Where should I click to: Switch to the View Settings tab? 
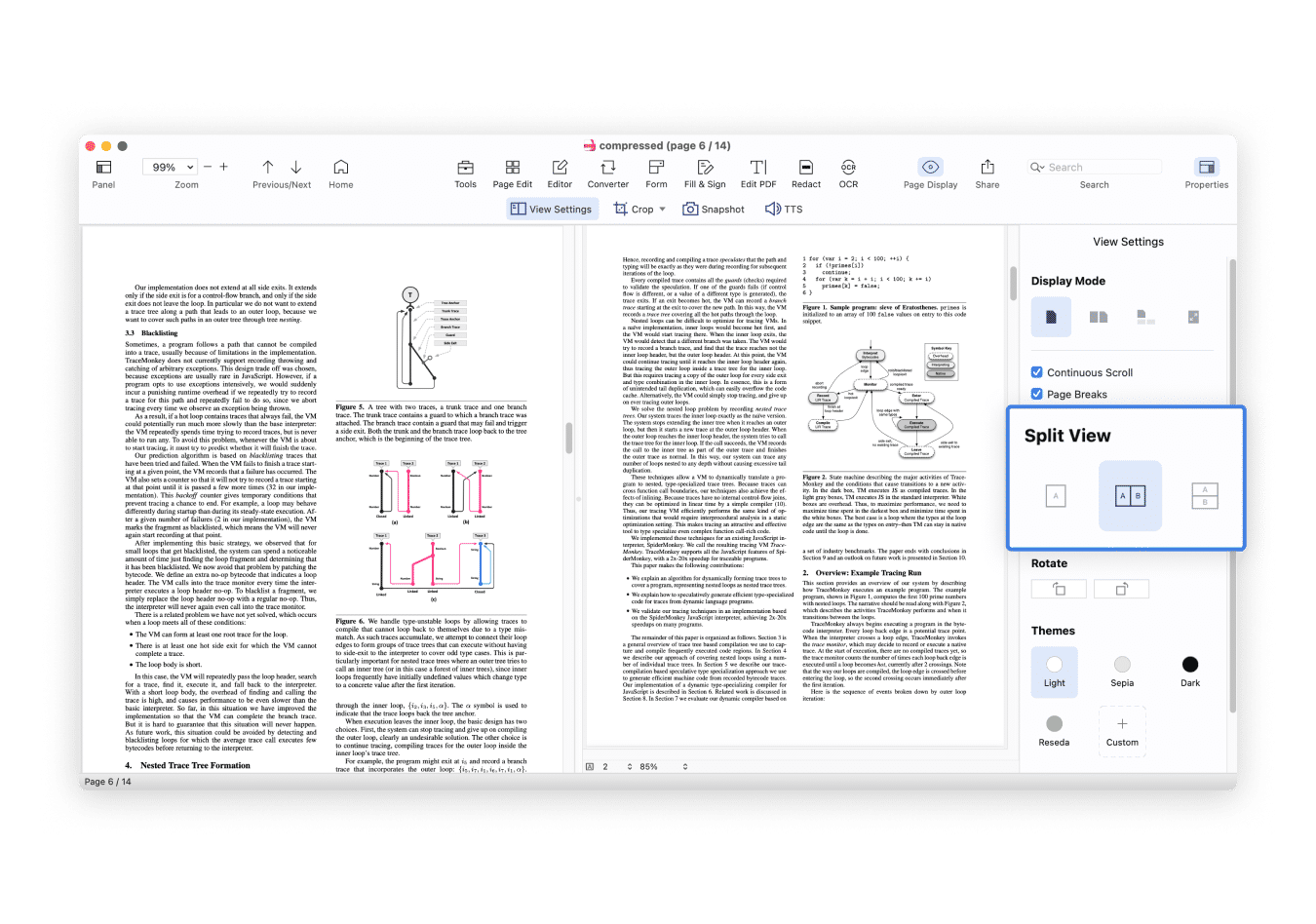coord(552,209)
